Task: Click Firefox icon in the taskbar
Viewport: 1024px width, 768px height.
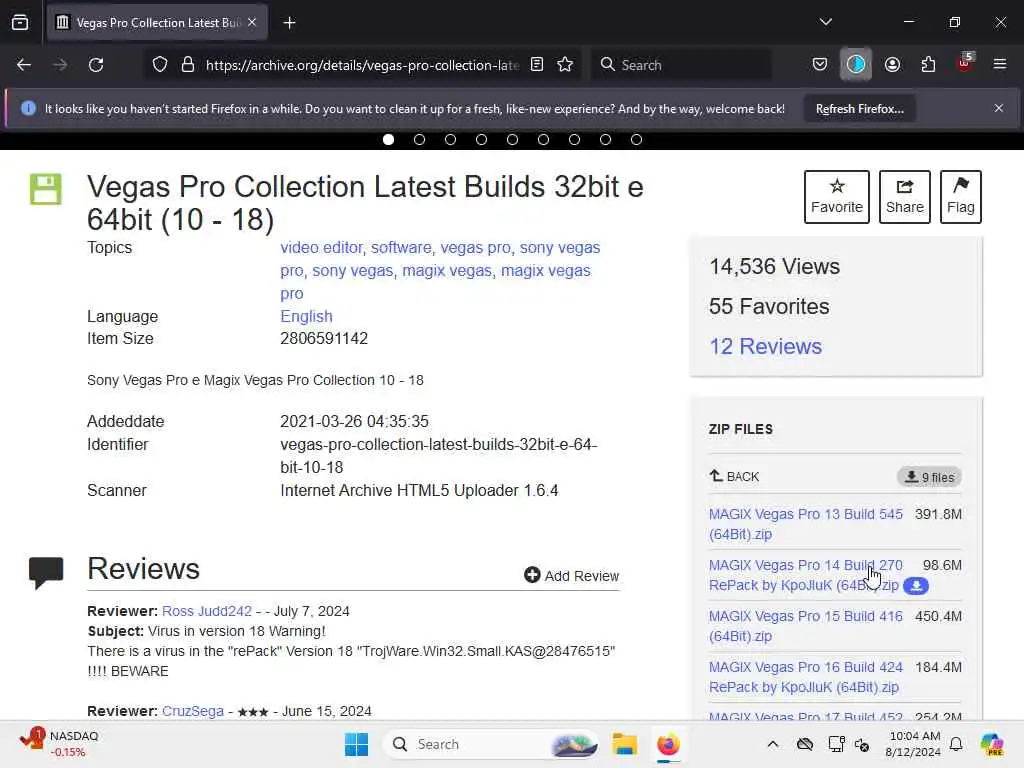Action: point(668,744)
